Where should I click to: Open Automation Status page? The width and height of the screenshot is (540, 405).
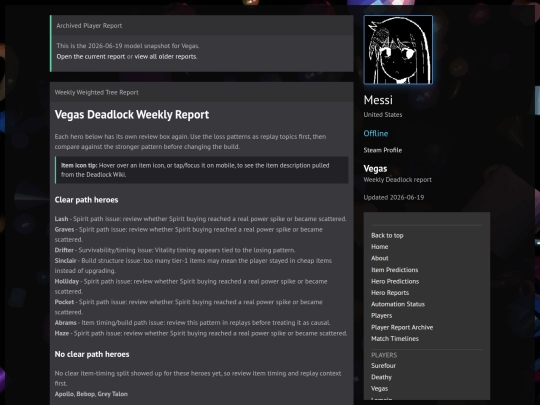point(398,304)
